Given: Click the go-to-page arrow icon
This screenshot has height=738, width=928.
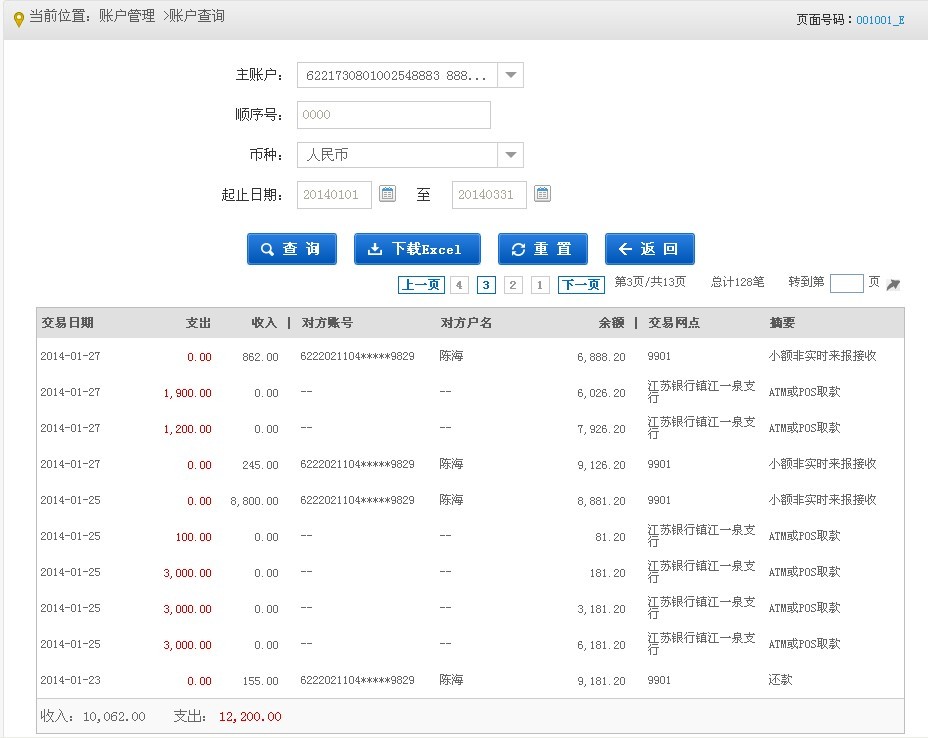Looking at the screenshot, I should (x=893, y=285).
